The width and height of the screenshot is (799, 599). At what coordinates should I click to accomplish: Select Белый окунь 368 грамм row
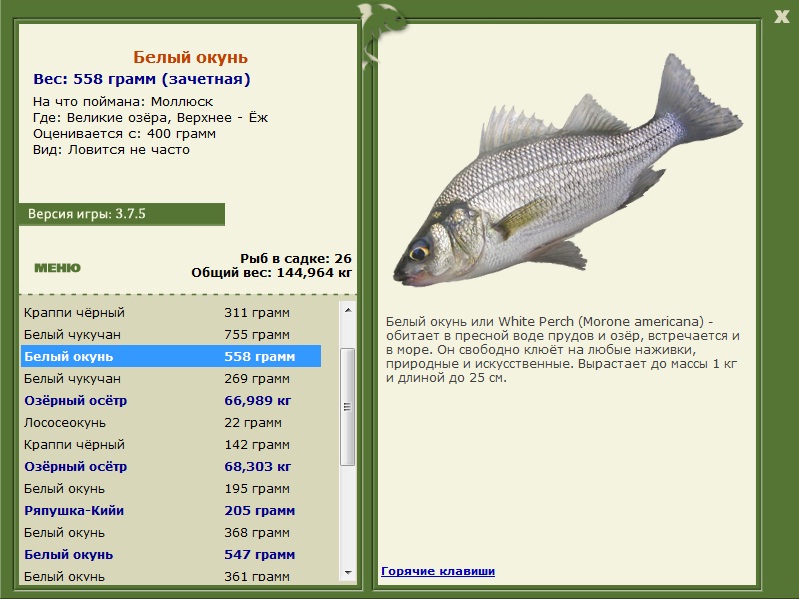(x=171, y=532)
